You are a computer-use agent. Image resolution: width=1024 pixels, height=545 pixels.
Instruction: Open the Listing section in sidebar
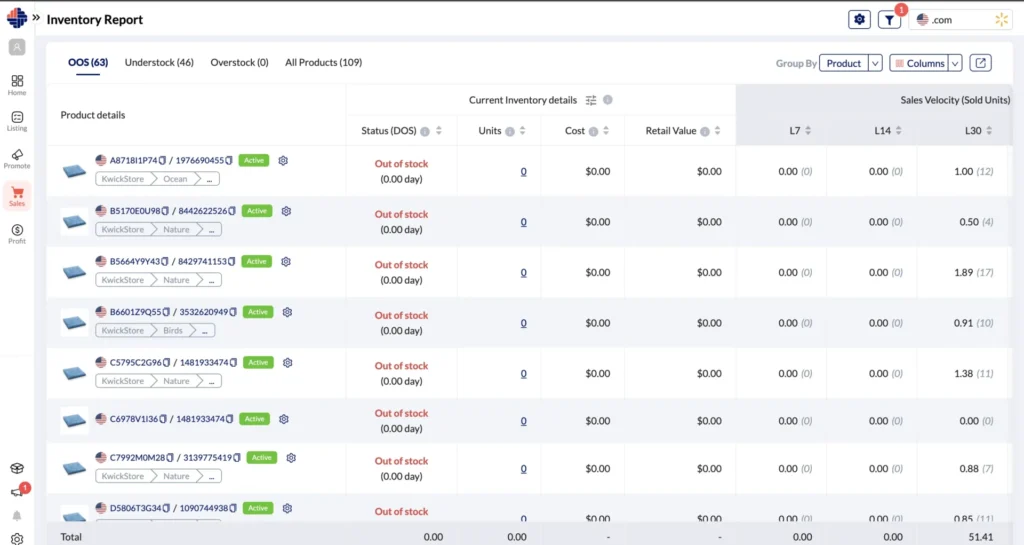17,121
